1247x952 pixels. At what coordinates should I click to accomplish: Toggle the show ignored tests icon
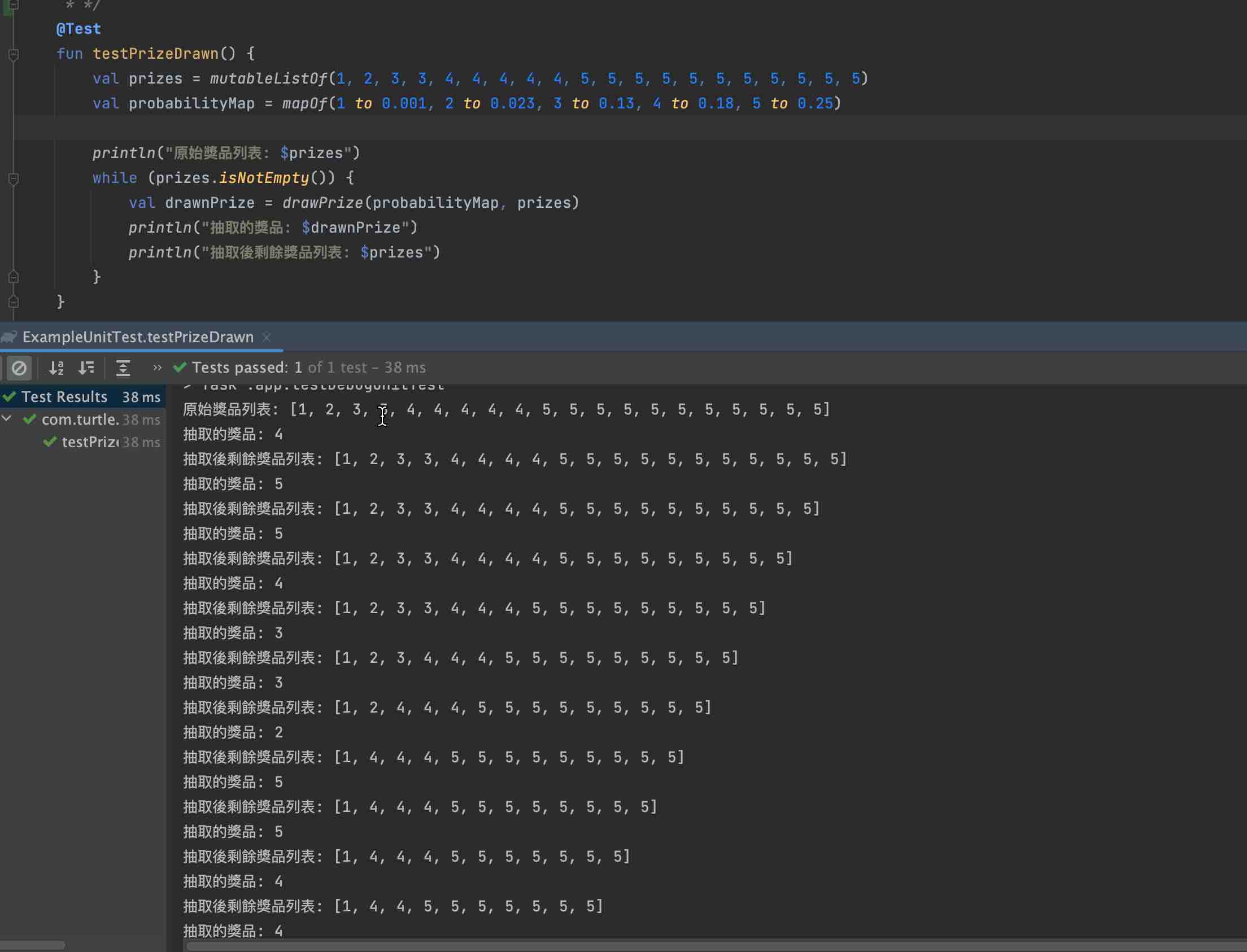(x=19, y=368)
